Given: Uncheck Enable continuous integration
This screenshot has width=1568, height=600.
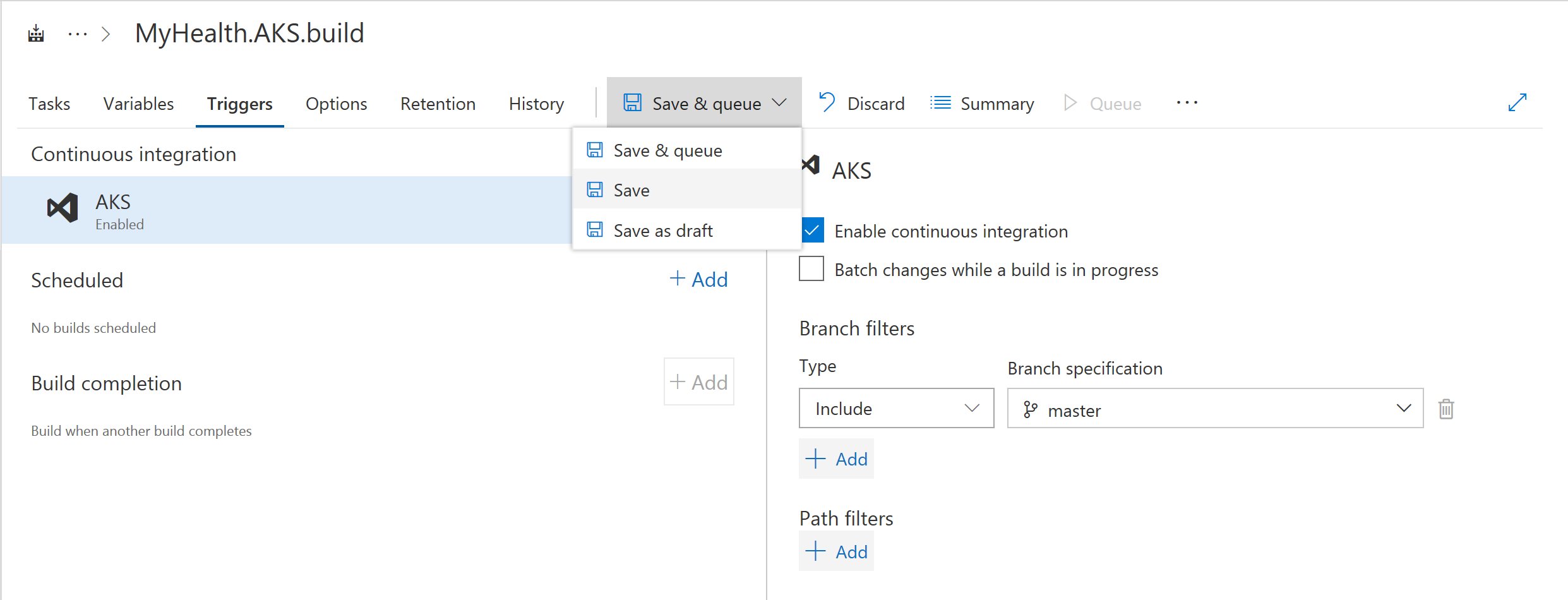Looking at the screenshot, I should tap(812, 231).
